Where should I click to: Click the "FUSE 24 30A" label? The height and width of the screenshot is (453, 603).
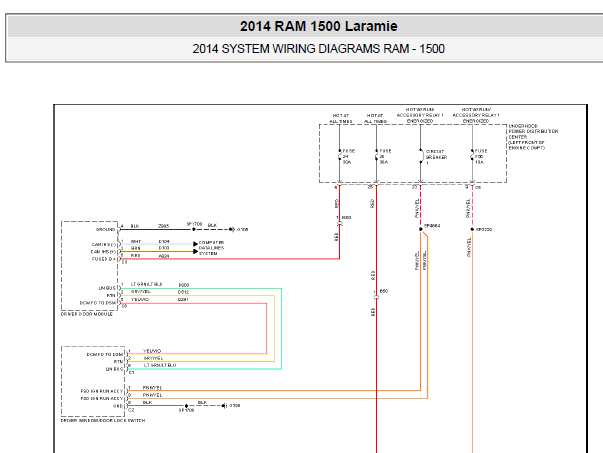(x=348, y=157)
